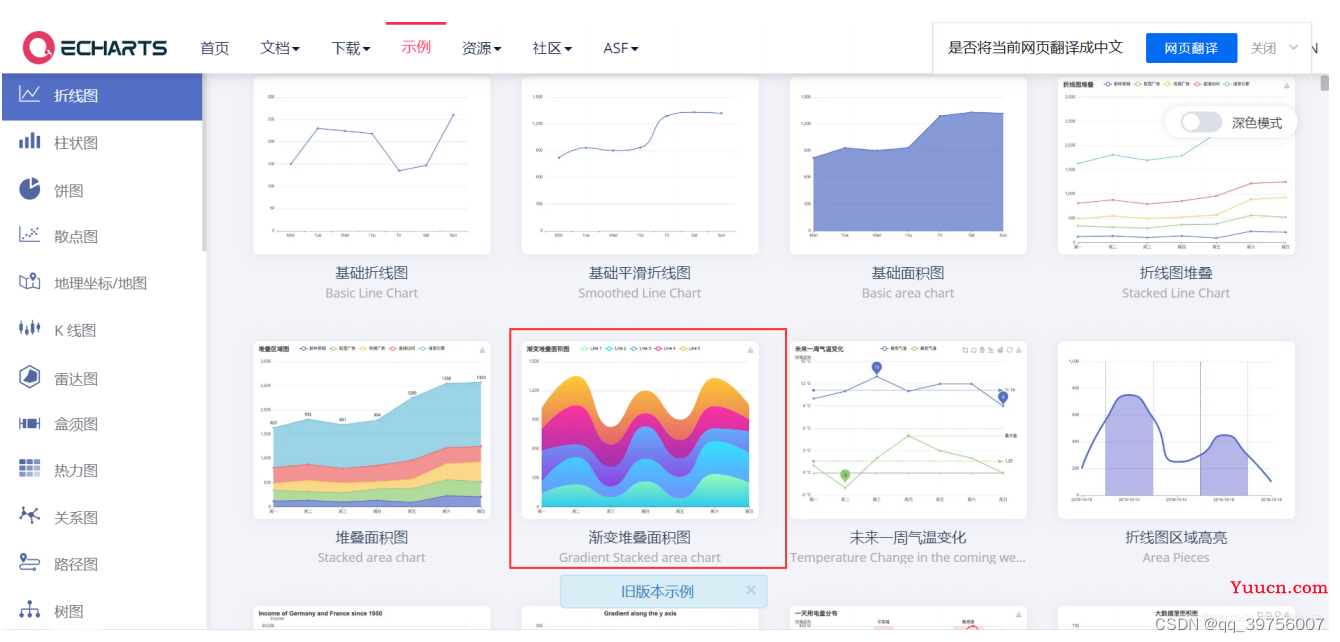Select 雷达图 label in the sidebar
Screen dimensions: 1340x642
[x=76, y=378]
